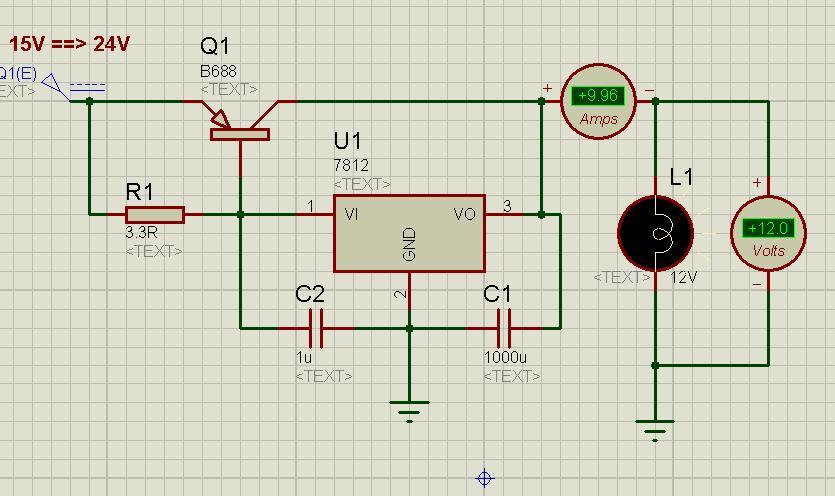This screenshot has height=496, width=835.
Task: Click the 'C1' reference label
Action: click(x=497, y=294)
